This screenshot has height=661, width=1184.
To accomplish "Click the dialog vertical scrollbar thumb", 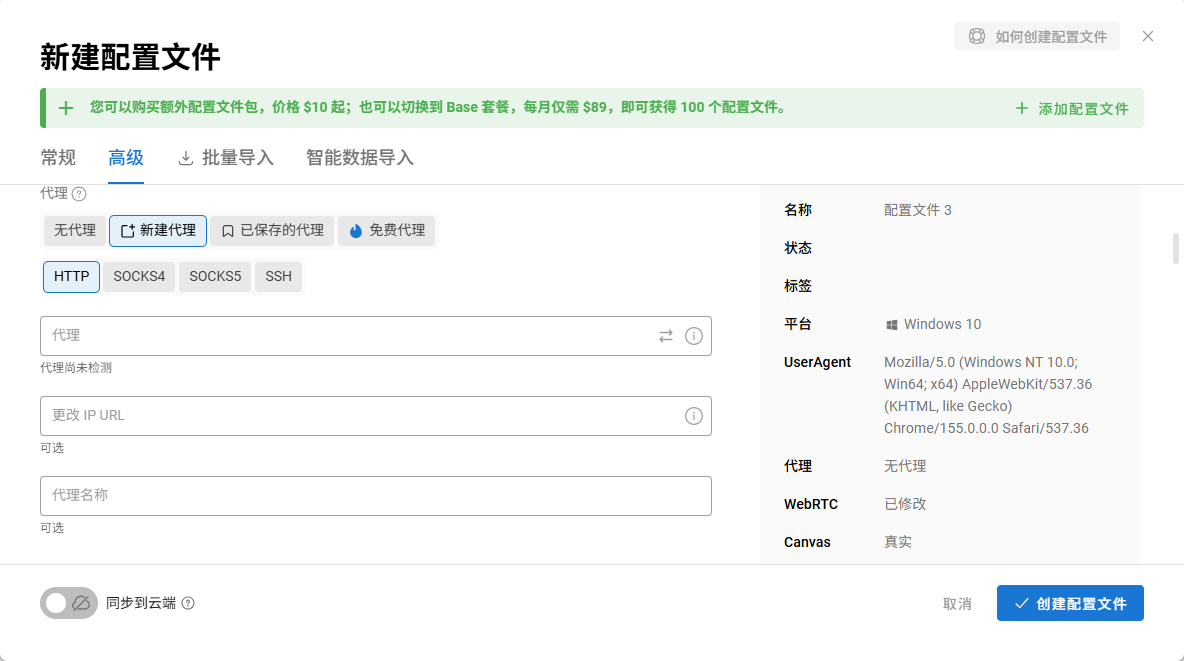I will click(x=1176, y=249).
